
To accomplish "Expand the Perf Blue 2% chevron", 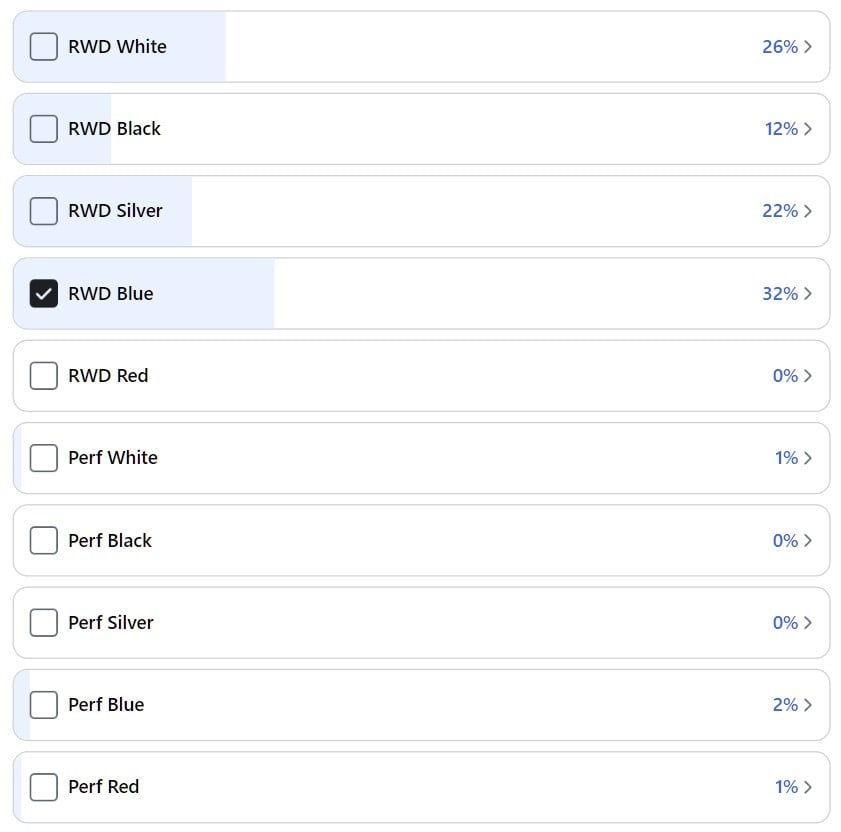I will 808,704.
